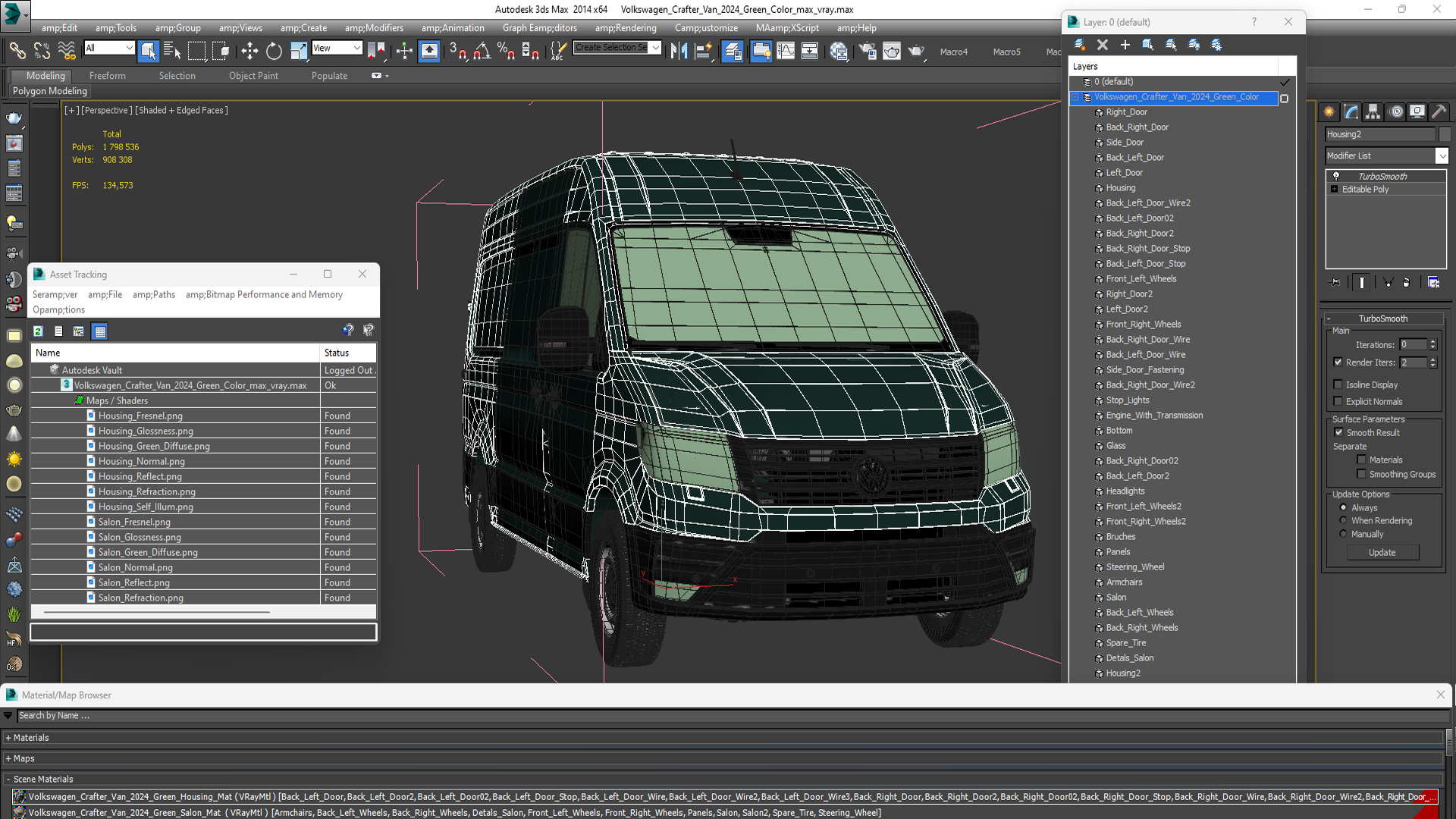Select the Manually update option
This screenshot has height=819, width=1456.
tap(1344, 534)
